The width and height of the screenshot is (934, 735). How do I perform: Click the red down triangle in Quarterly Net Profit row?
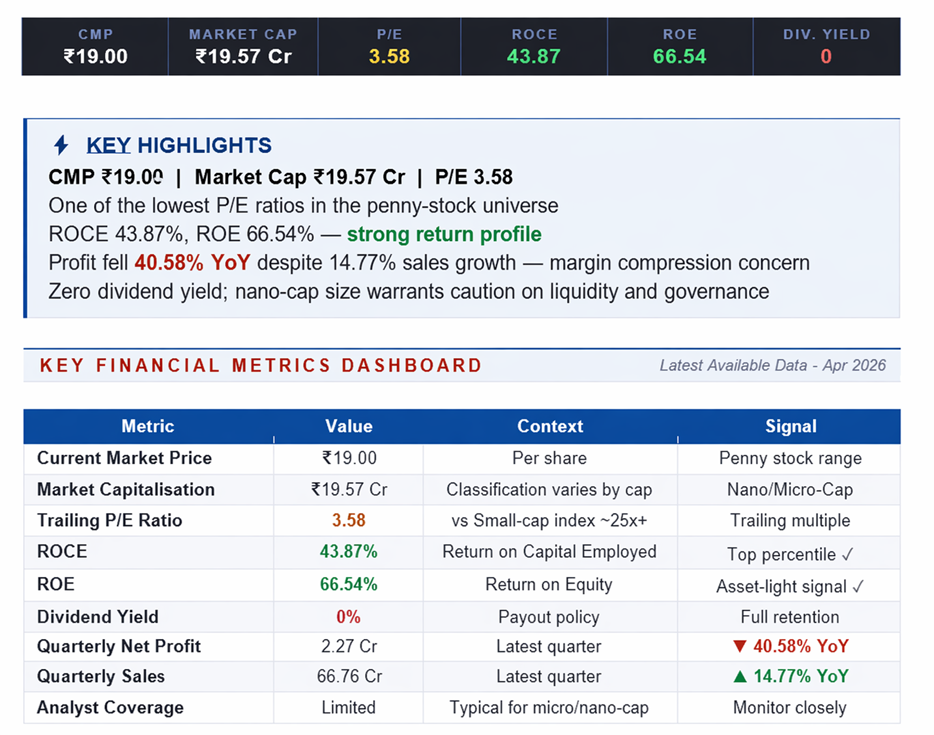click(741, 646)
